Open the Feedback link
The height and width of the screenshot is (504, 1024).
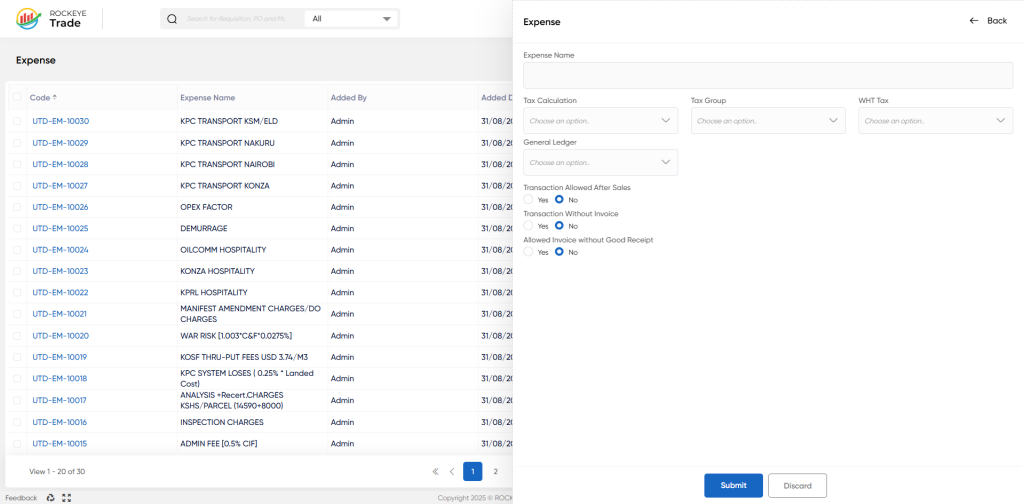point(22,497)
